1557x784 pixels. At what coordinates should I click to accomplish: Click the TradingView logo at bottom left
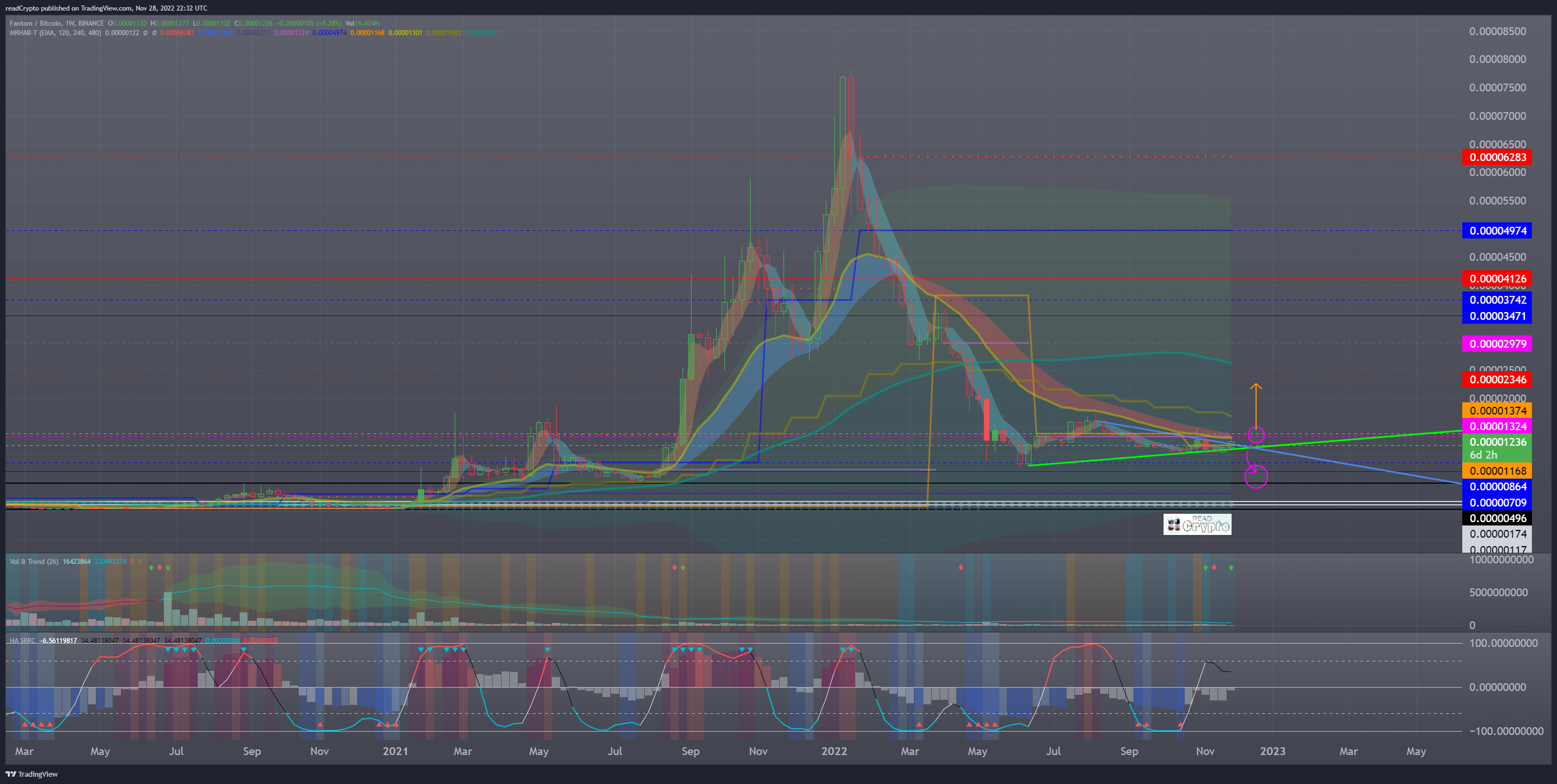point(31,774)
